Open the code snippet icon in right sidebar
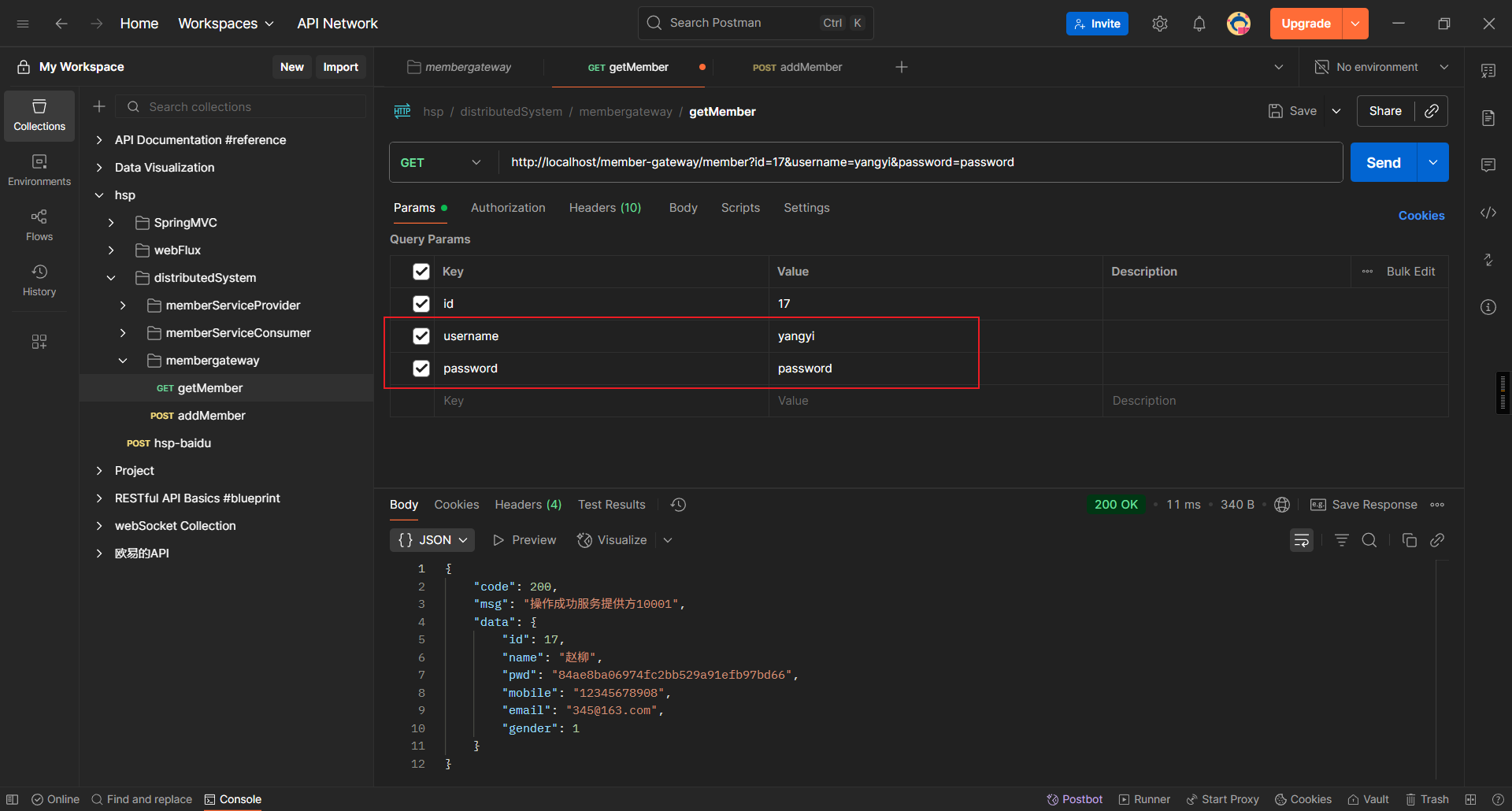 coord(1488,213)
